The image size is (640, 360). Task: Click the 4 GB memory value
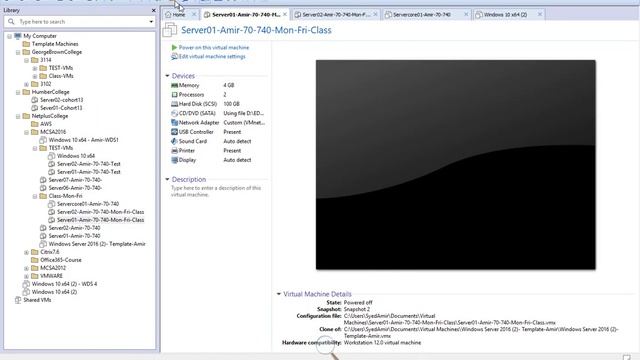229,85
